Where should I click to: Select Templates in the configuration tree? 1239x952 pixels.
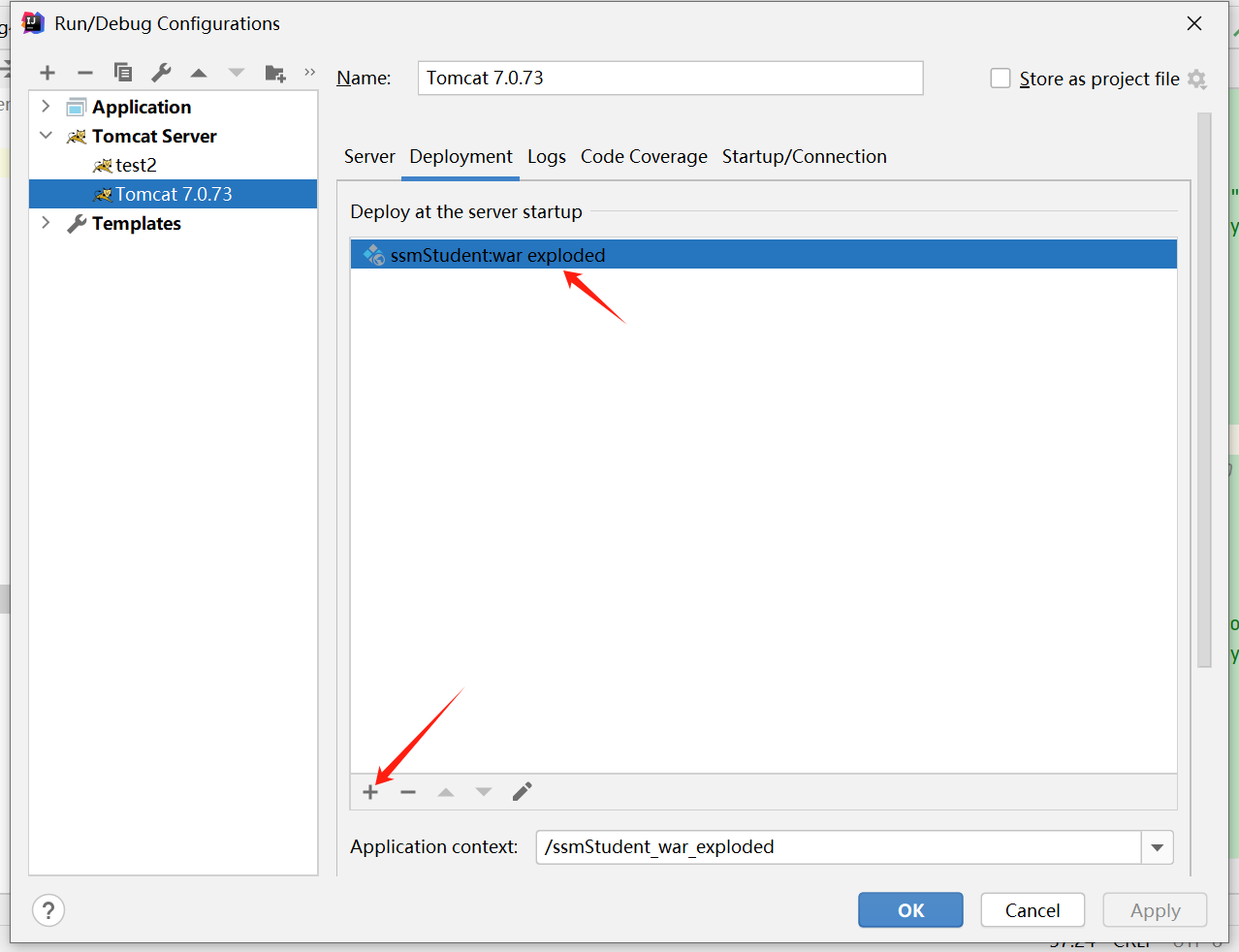tap(137, 223)
